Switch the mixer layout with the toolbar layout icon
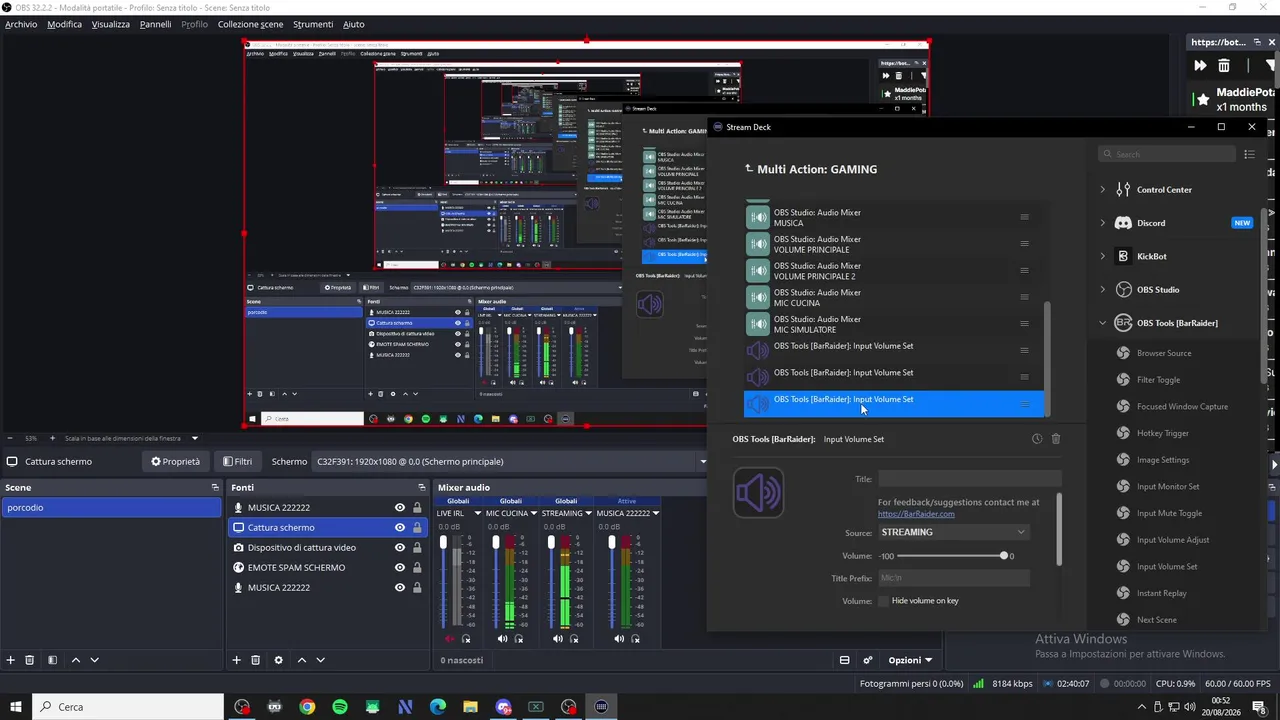 point(845,660)
